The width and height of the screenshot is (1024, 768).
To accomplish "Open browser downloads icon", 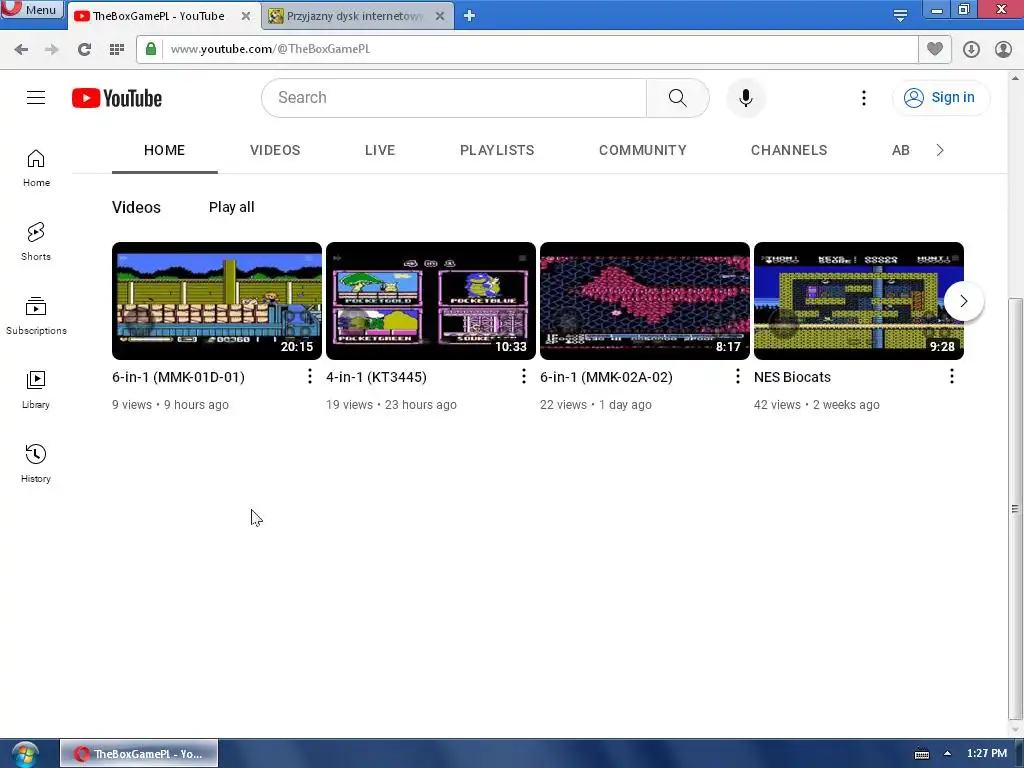I will pos(971,49).
